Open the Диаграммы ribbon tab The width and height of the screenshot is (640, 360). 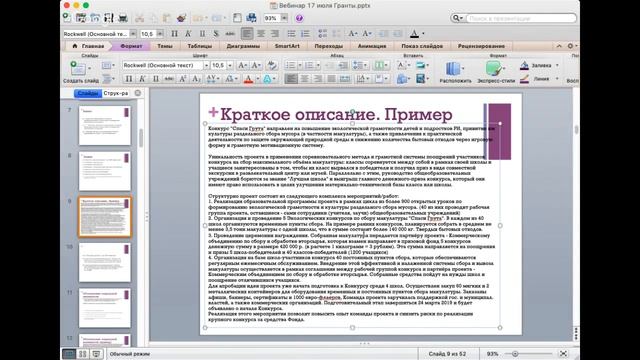pos(243,46)
